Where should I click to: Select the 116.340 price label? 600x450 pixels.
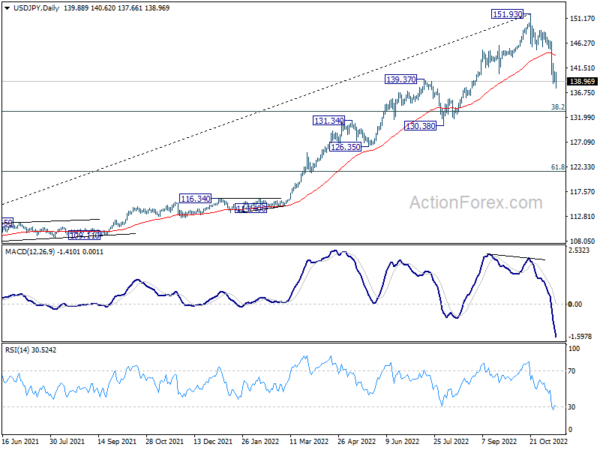[196, 199]
